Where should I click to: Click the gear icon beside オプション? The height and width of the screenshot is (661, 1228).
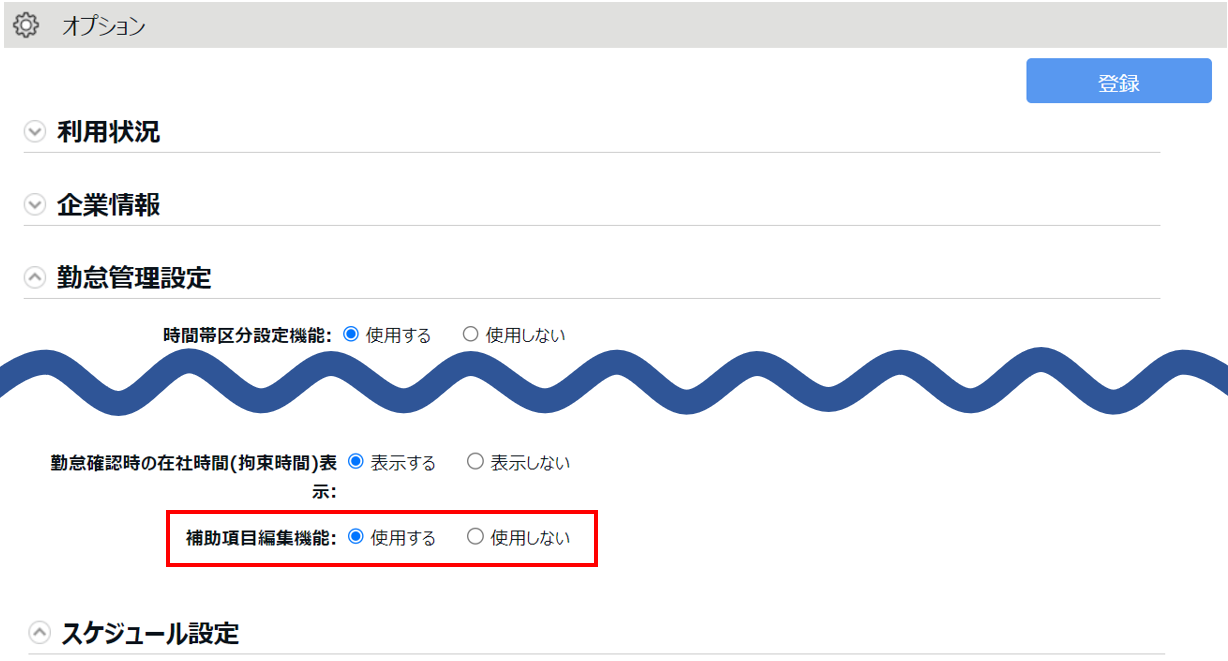(26, 25)
